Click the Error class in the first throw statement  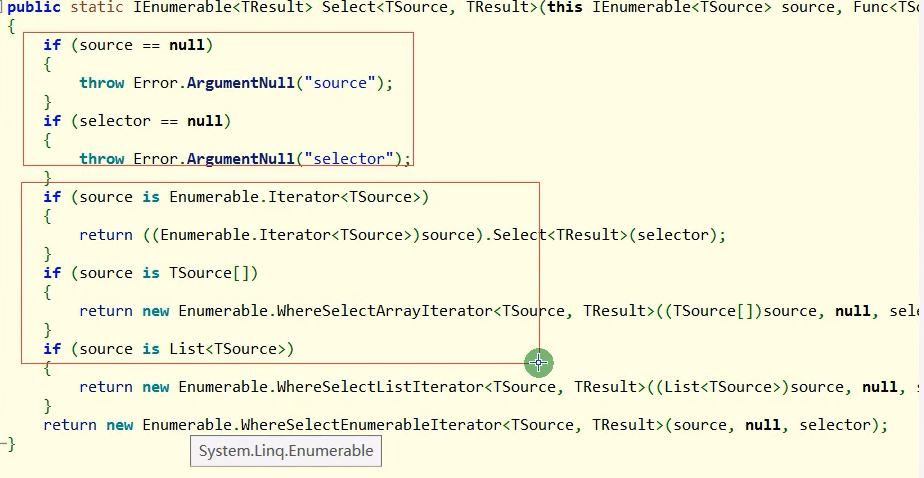[x=156, y=83]
